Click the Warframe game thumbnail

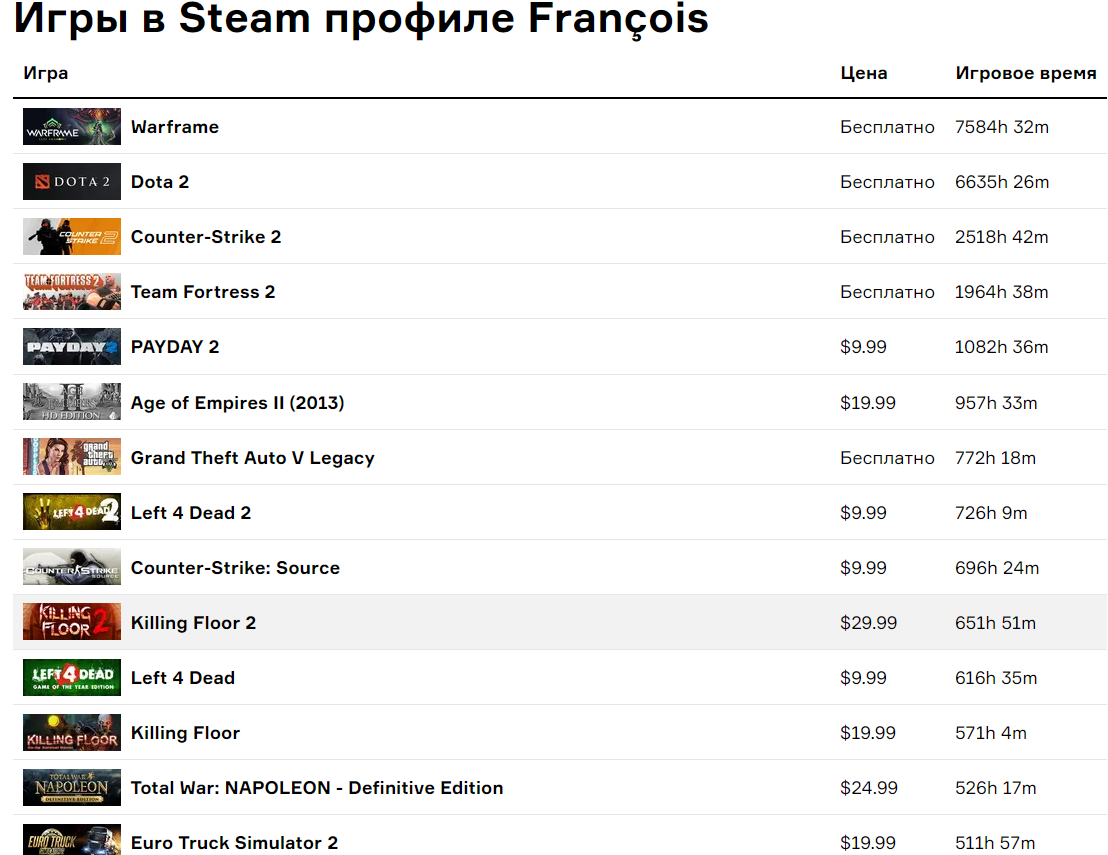click(72, 127)
